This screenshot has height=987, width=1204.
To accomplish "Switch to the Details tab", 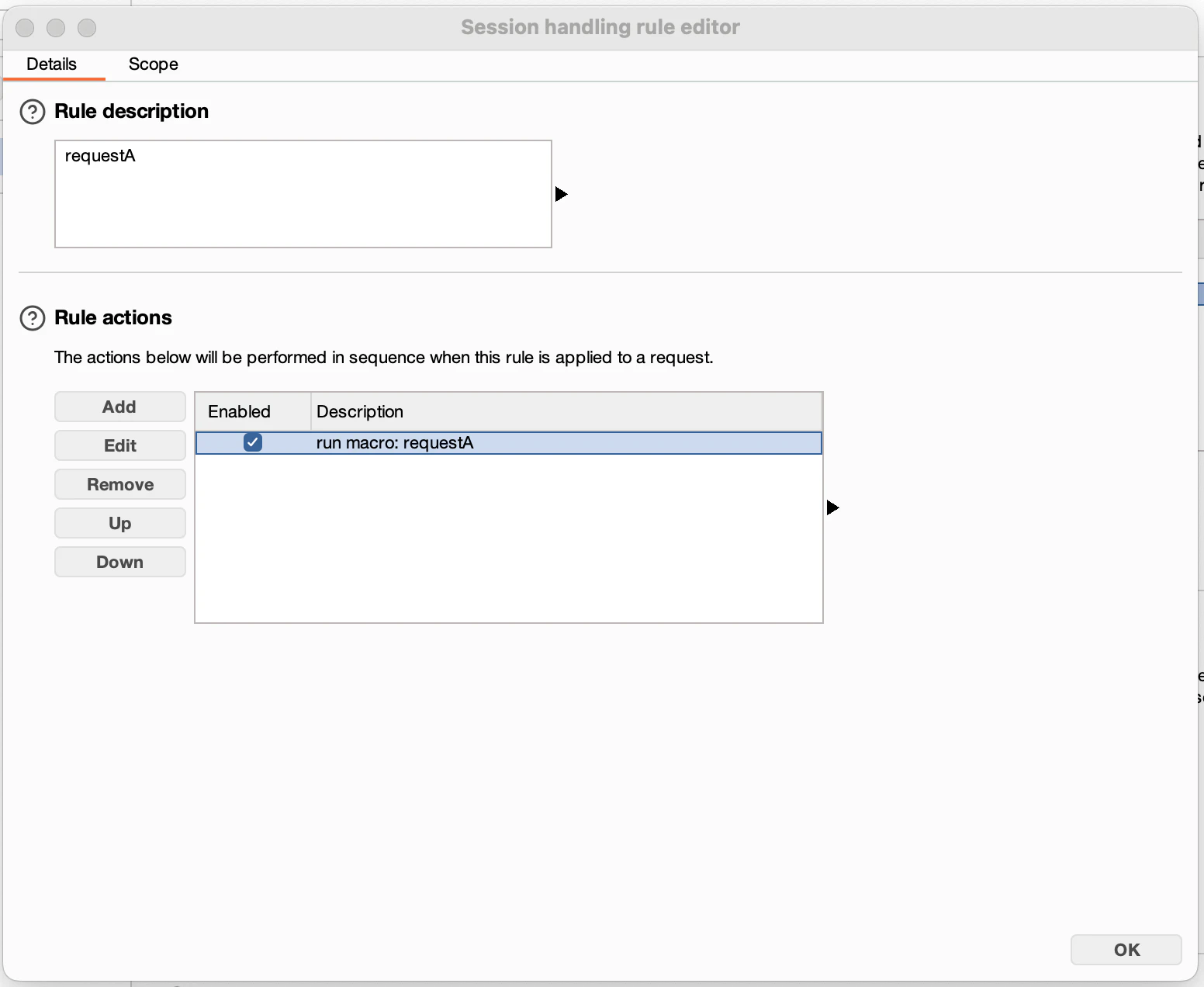I will pos(52,64).
